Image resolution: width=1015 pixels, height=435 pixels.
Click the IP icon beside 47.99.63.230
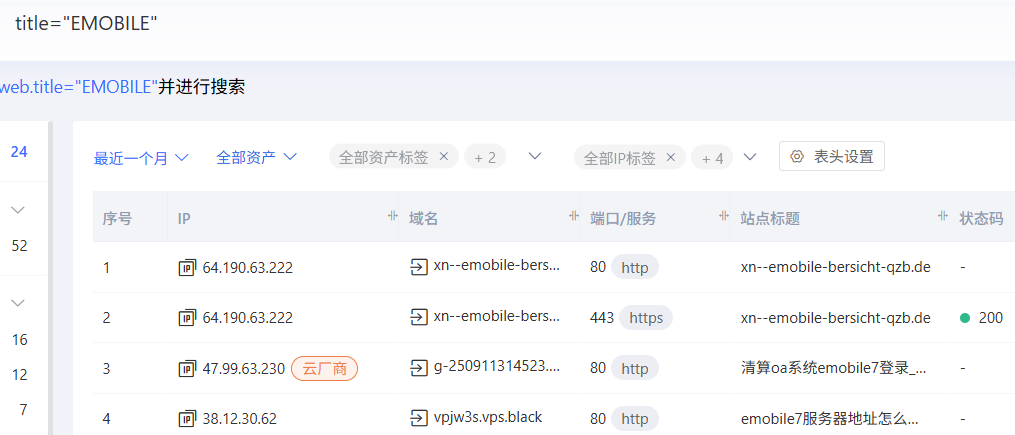(x=187, y=369)
